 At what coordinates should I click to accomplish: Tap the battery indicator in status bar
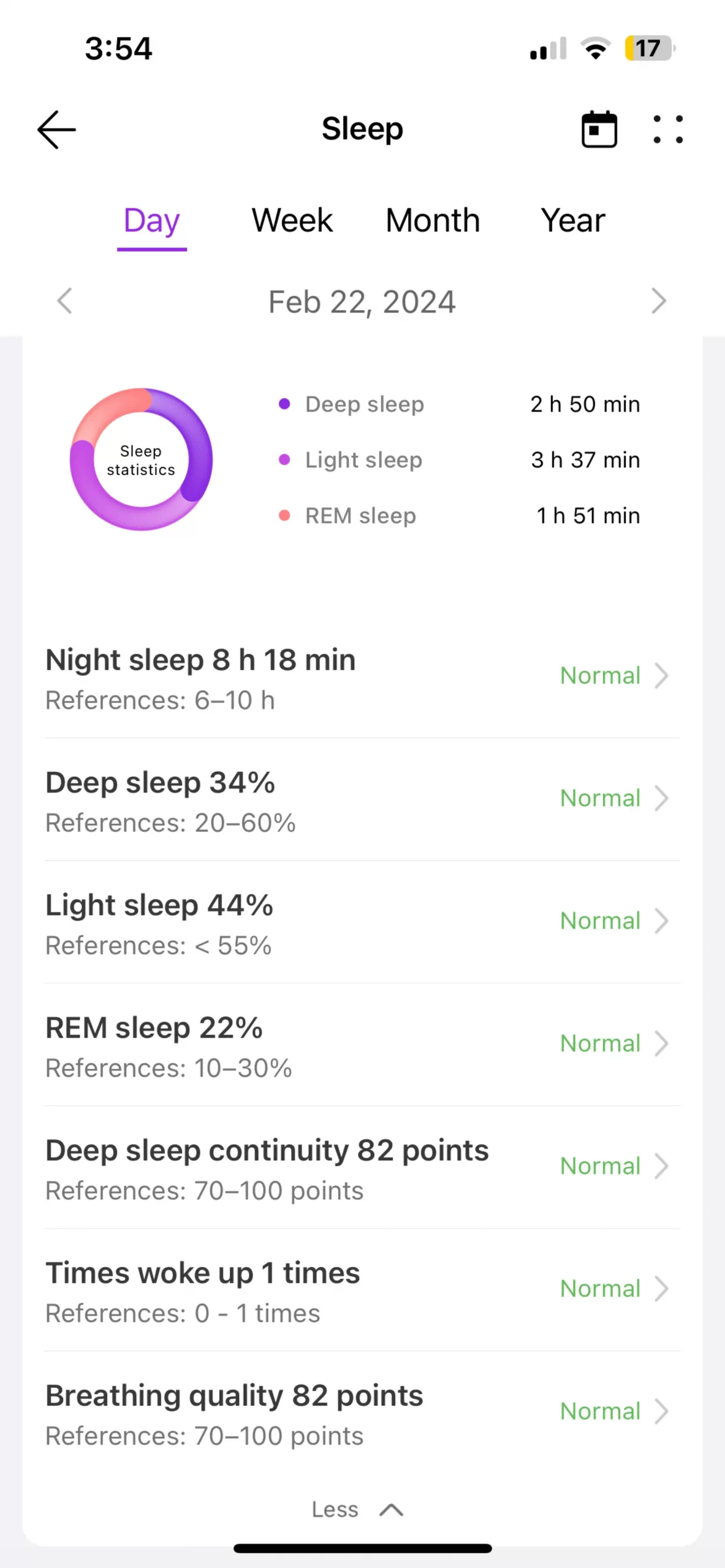click(649, 48)
